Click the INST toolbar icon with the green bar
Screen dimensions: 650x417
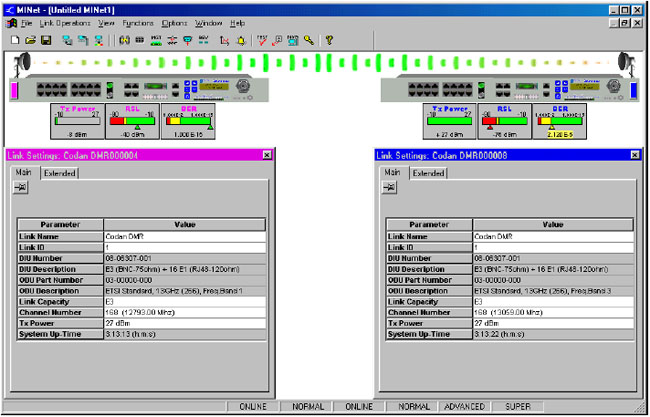coord(156,40)
